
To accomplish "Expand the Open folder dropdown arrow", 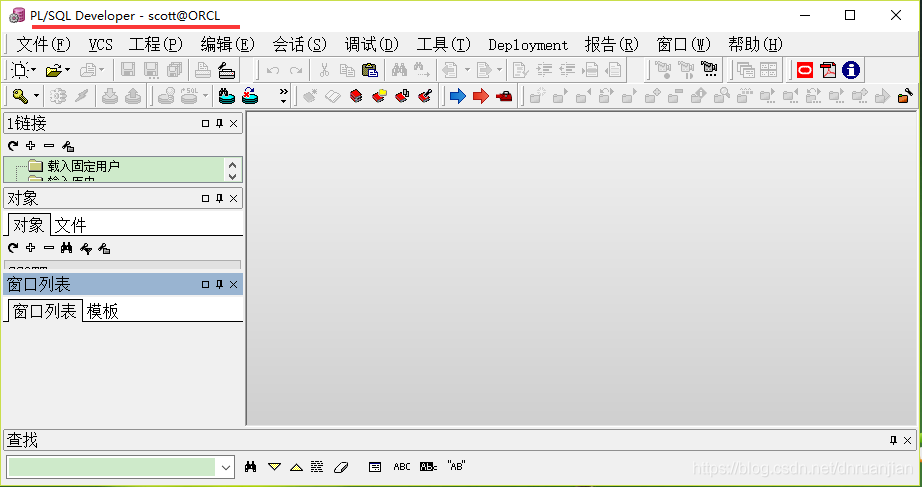I will coord(68,70).
